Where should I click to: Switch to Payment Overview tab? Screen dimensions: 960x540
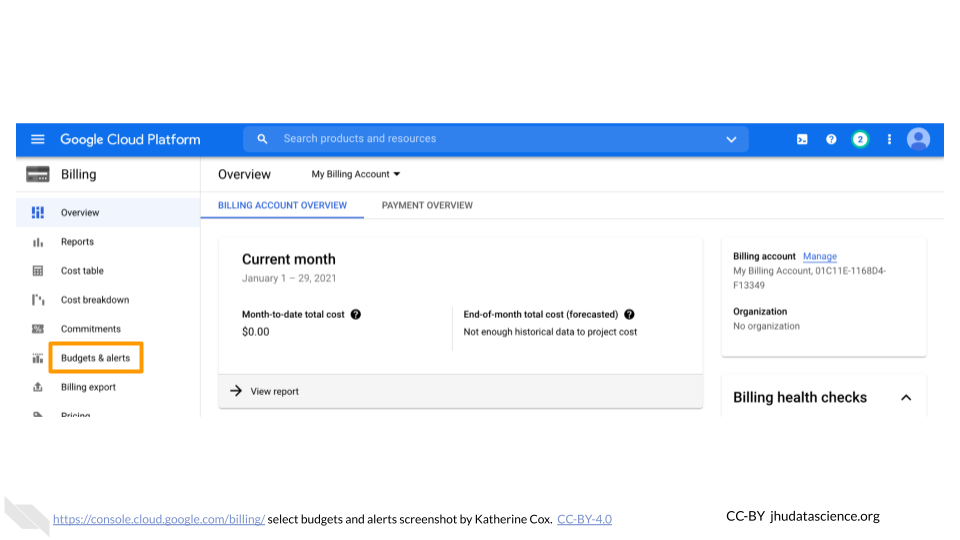pyautogui.click(x=427, y=205)
